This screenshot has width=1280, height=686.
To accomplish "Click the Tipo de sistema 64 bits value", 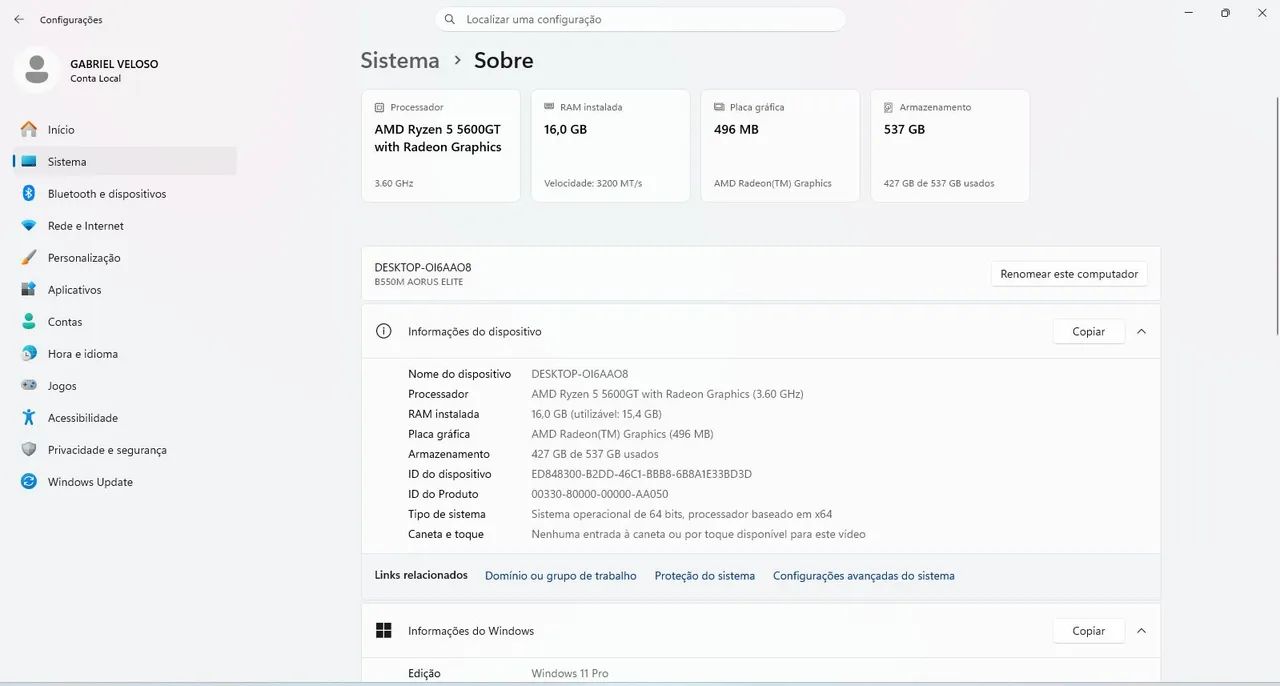I will [681, 514].
